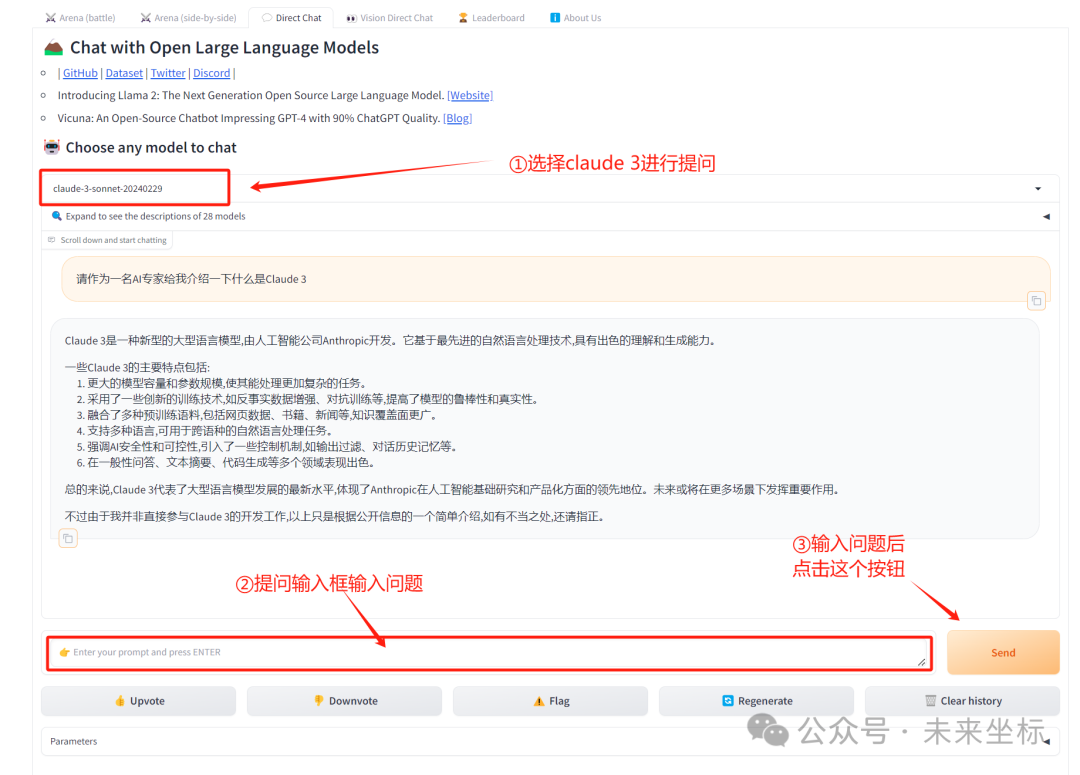Click the swords icon on Arena (side-by-side)

145,18
